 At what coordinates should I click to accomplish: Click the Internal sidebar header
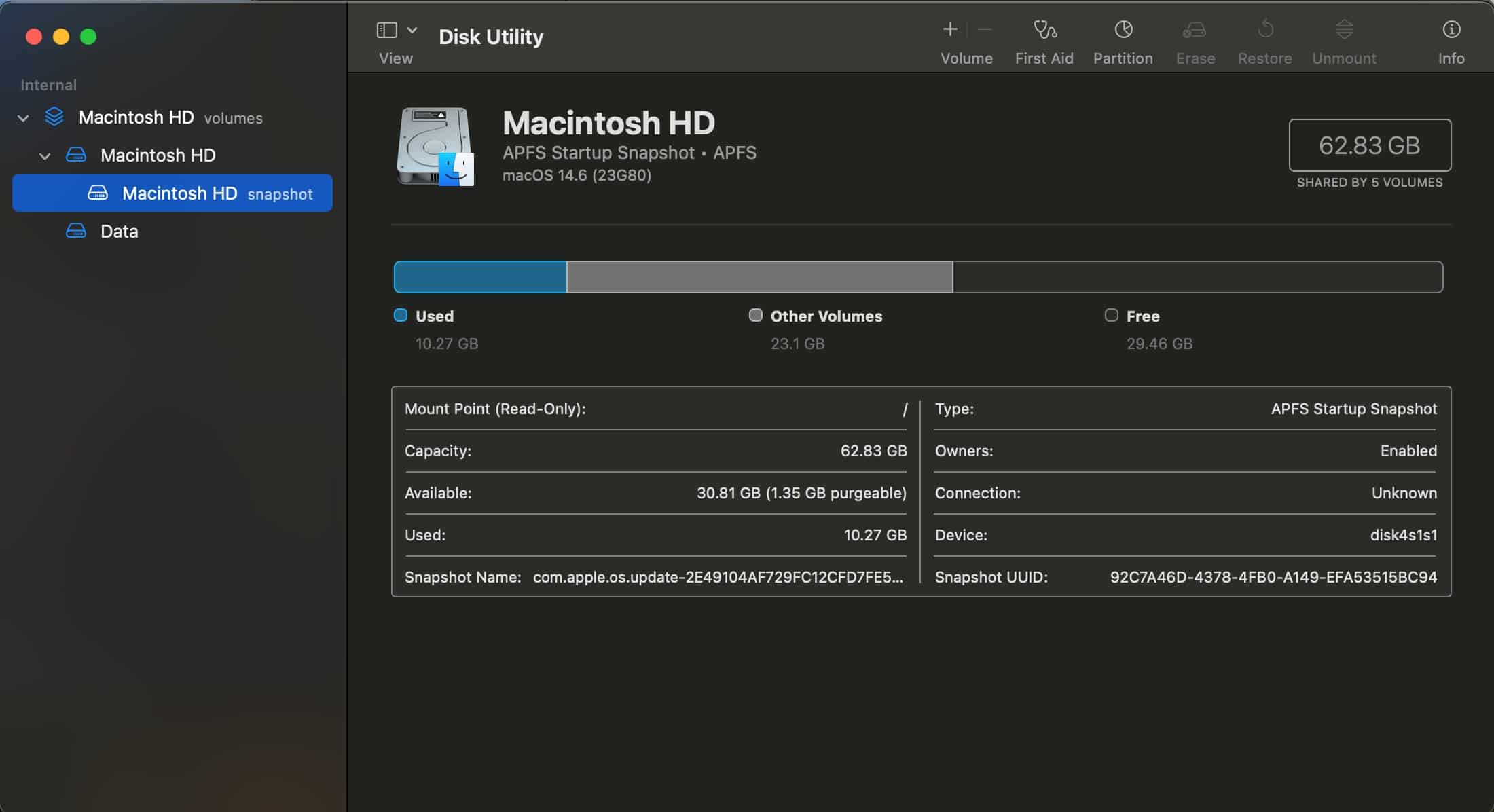[48, 85]
